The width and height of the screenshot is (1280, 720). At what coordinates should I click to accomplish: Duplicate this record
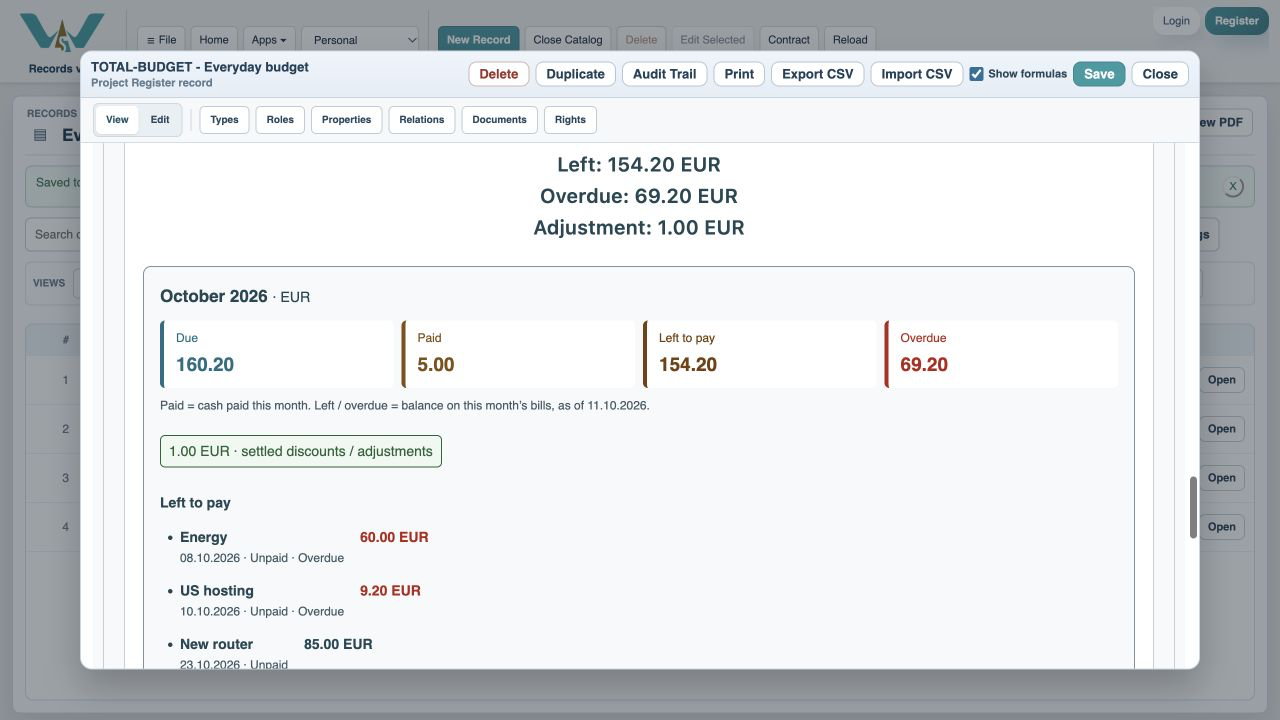pos(576,74)
